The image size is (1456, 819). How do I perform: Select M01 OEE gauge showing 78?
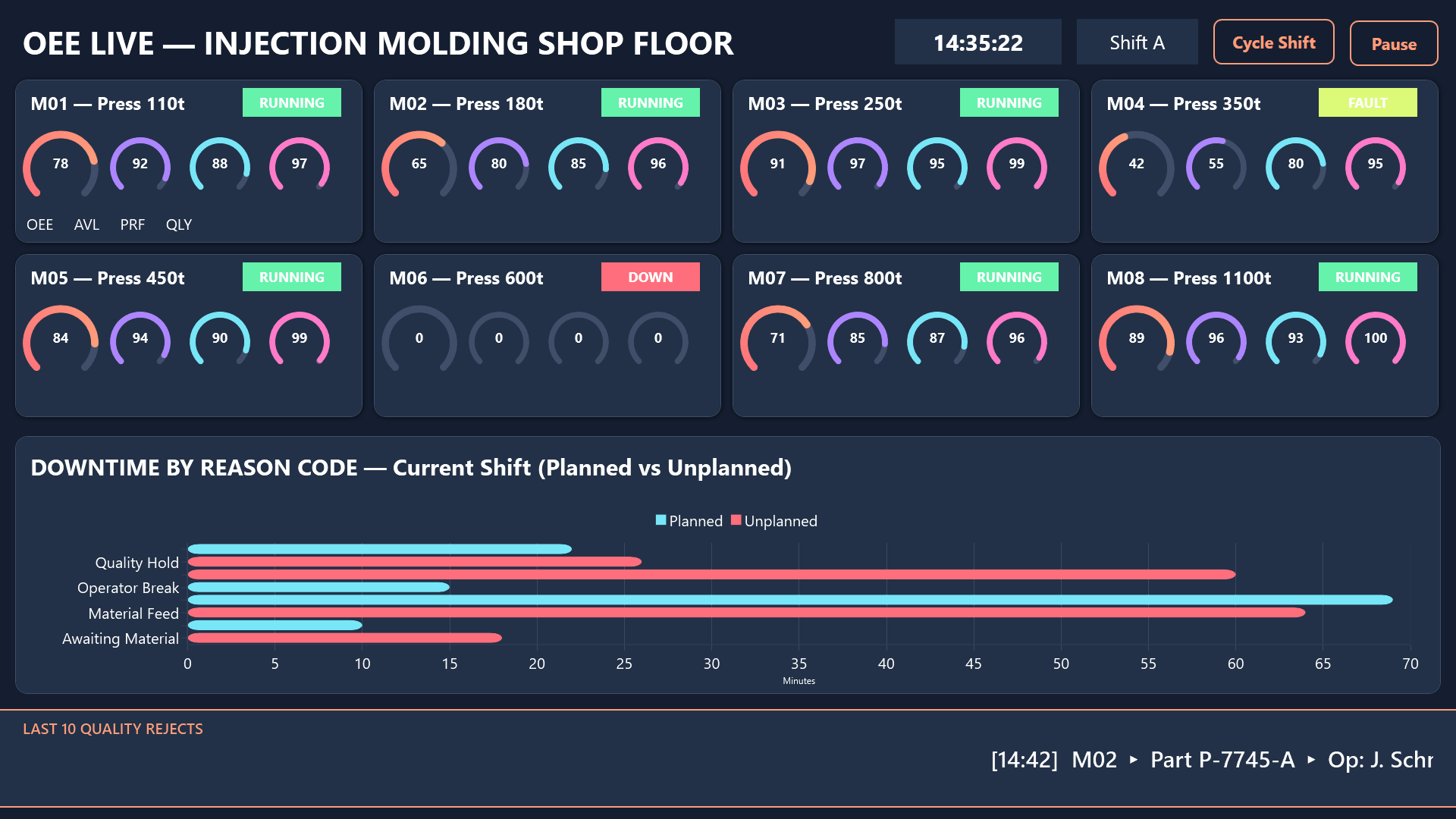click(61, 165)
